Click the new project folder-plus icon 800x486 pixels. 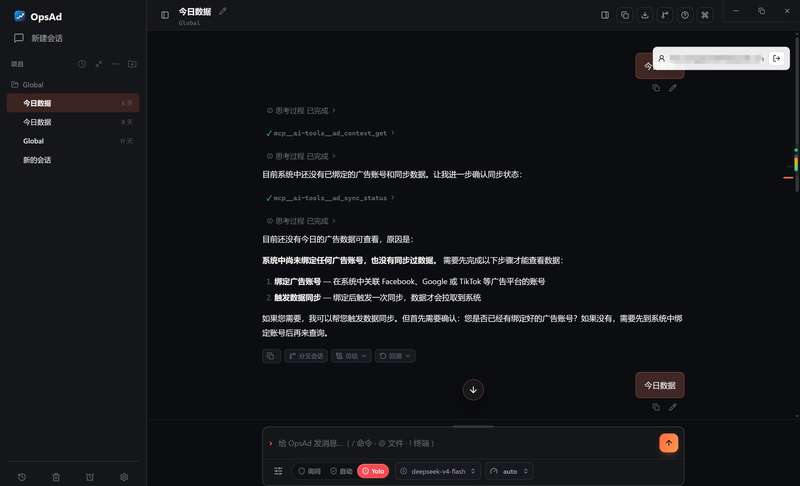tap(132, 64)
